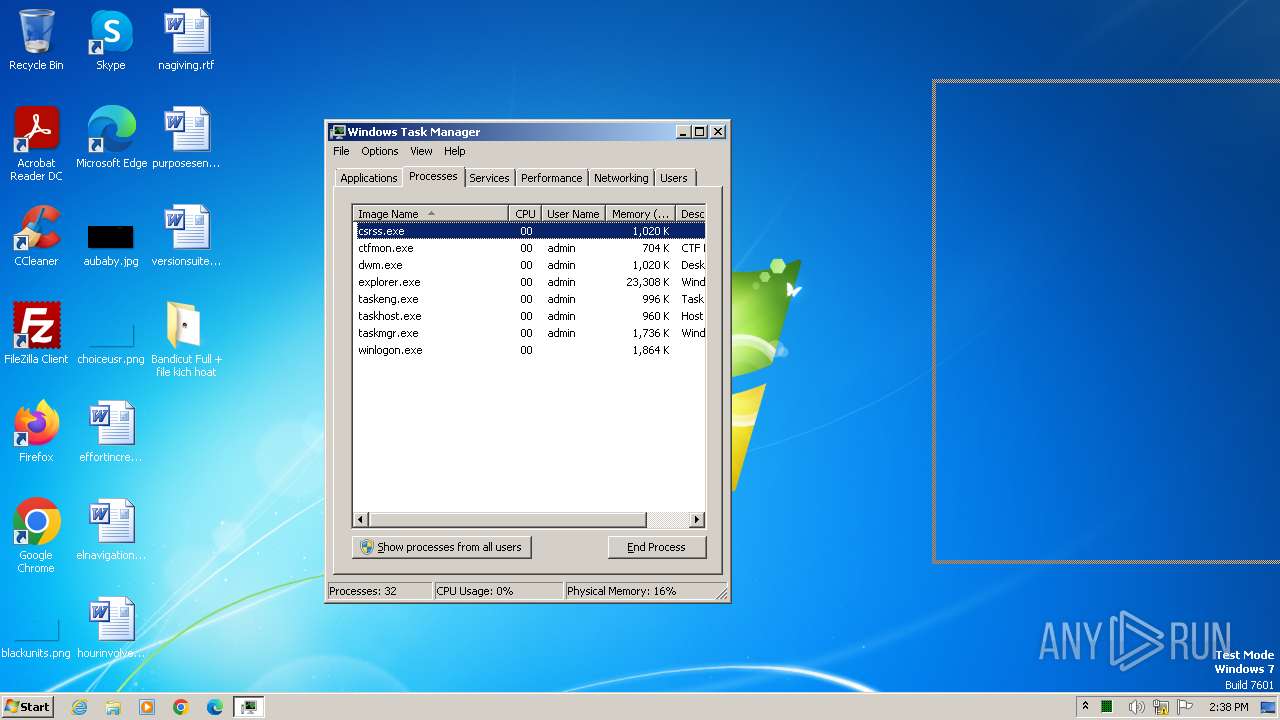The width and height of the screenshot is (1280, 720).
Task: Open the Help menu in Task Manager
Action: (x=454, y=151)
